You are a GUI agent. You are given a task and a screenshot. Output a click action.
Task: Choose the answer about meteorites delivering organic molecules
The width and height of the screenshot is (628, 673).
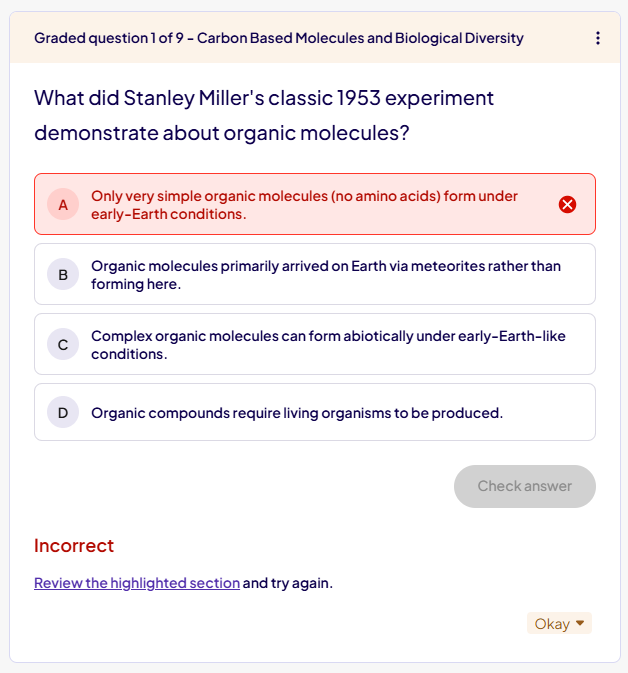325,274
